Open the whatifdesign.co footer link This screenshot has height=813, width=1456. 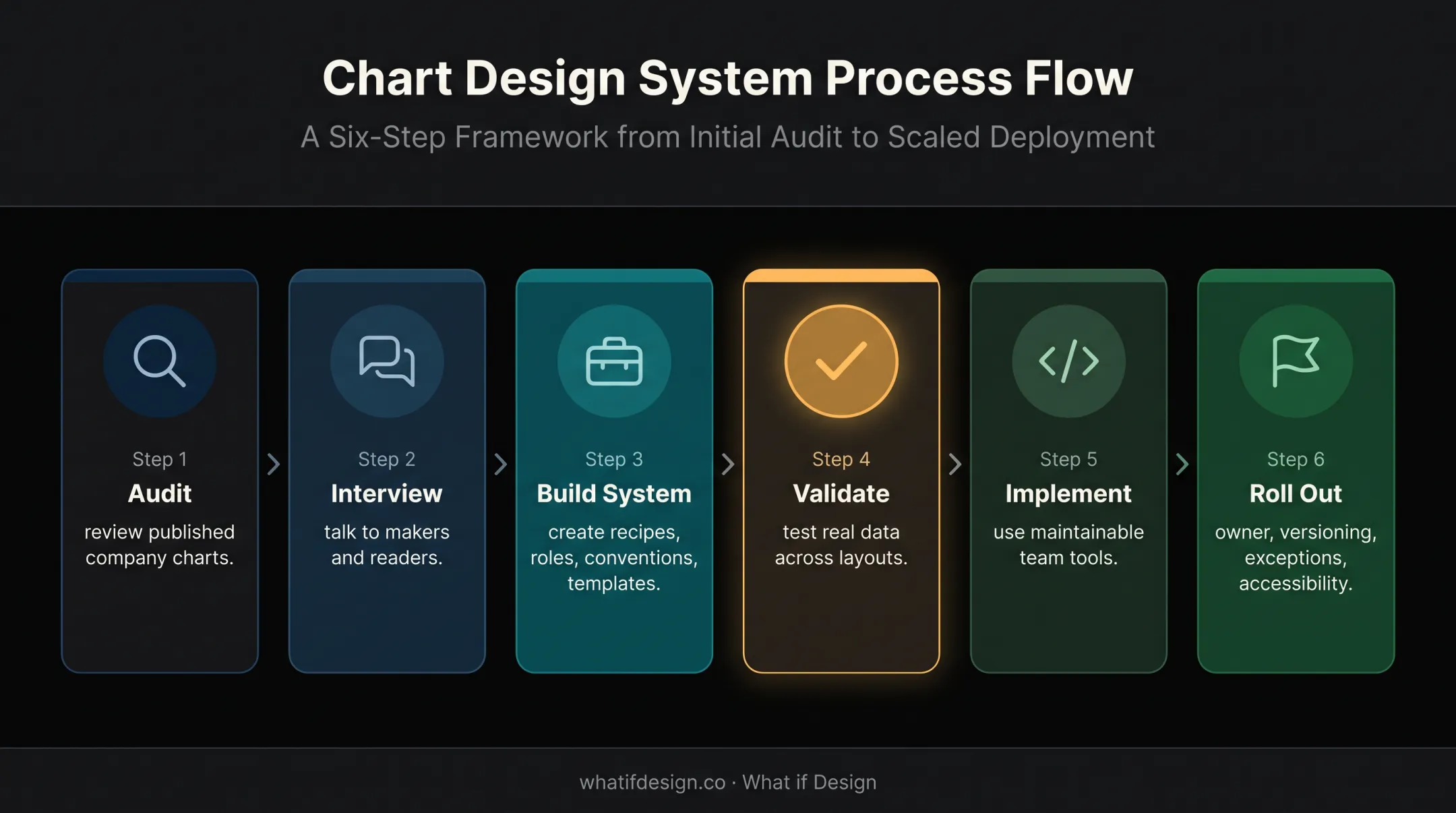pyautogui.click(x=653, y=782)
